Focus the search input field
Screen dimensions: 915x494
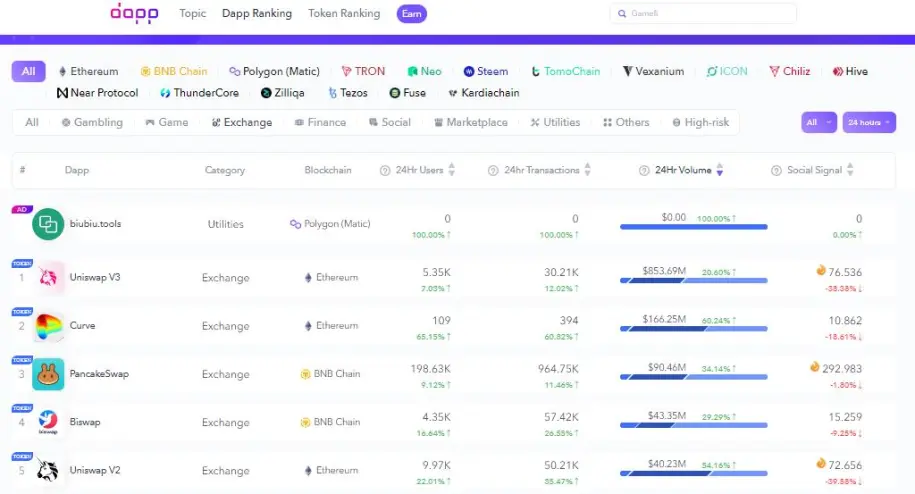[703, 13]
